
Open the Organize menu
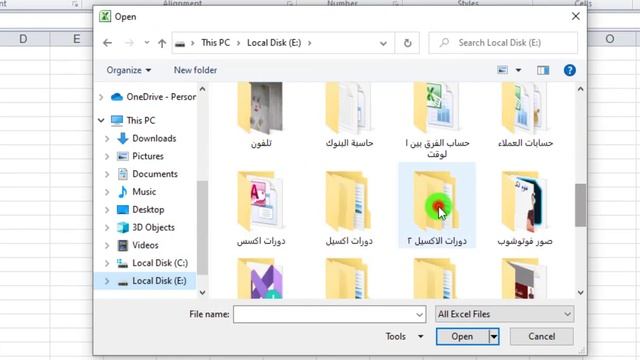tap(129, 70)
